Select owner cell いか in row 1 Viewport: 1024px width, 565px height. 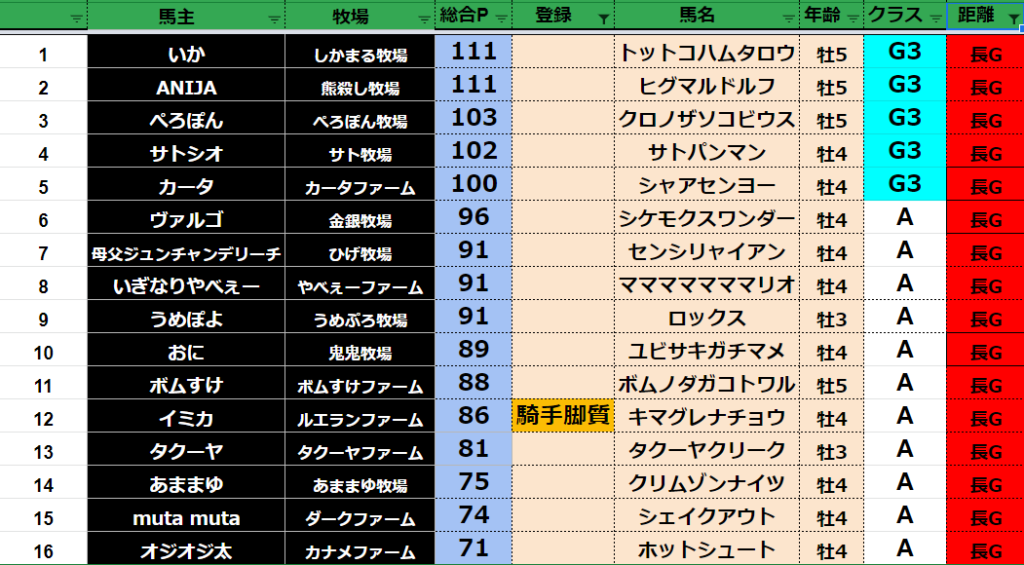point(186,54)
